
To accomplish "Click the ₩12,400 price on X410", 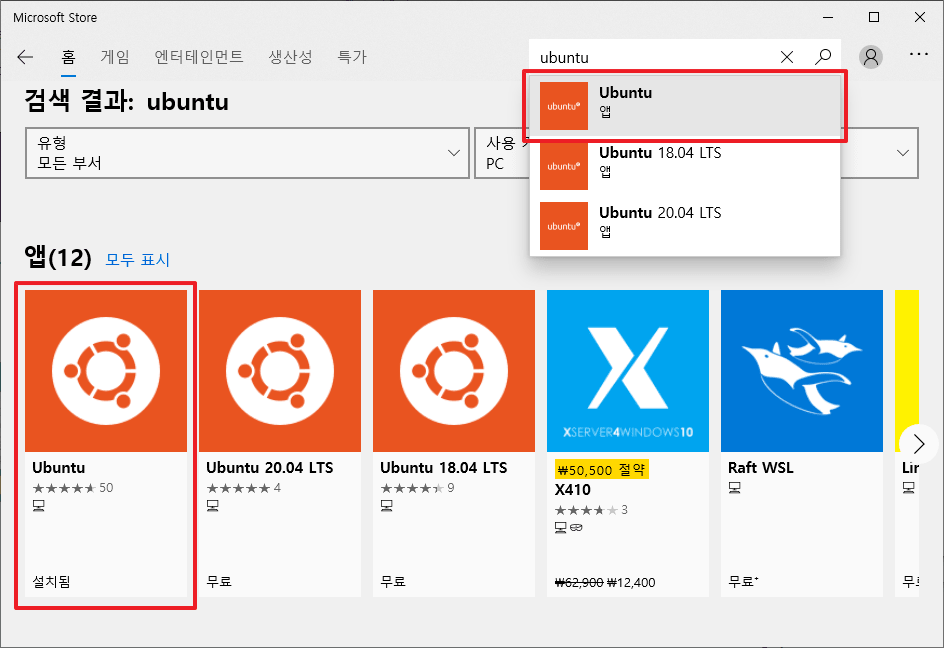I will tap(631, 582).
